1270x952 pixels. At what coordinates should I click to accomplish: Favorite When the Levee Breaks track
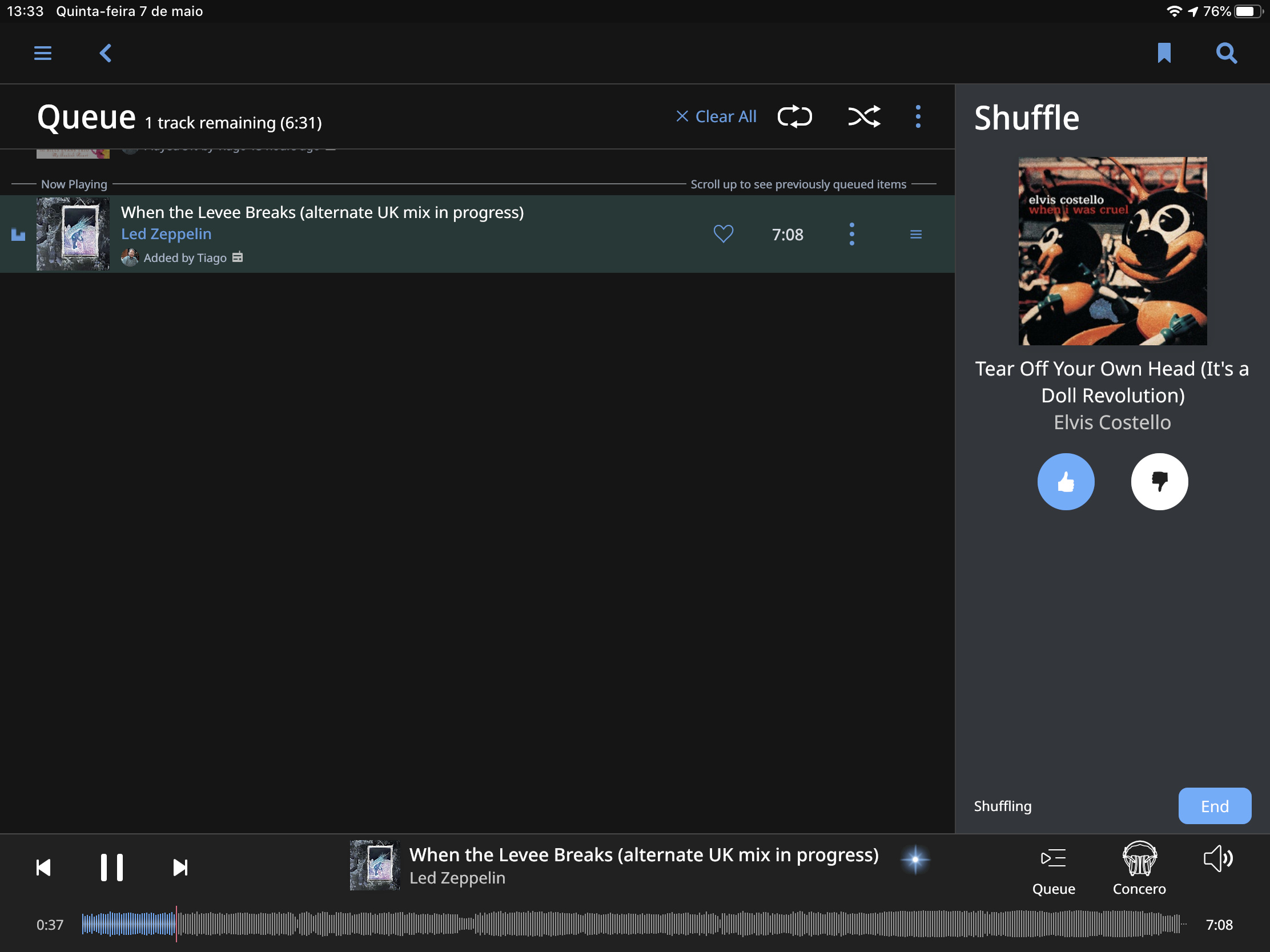tap(724, 234)
